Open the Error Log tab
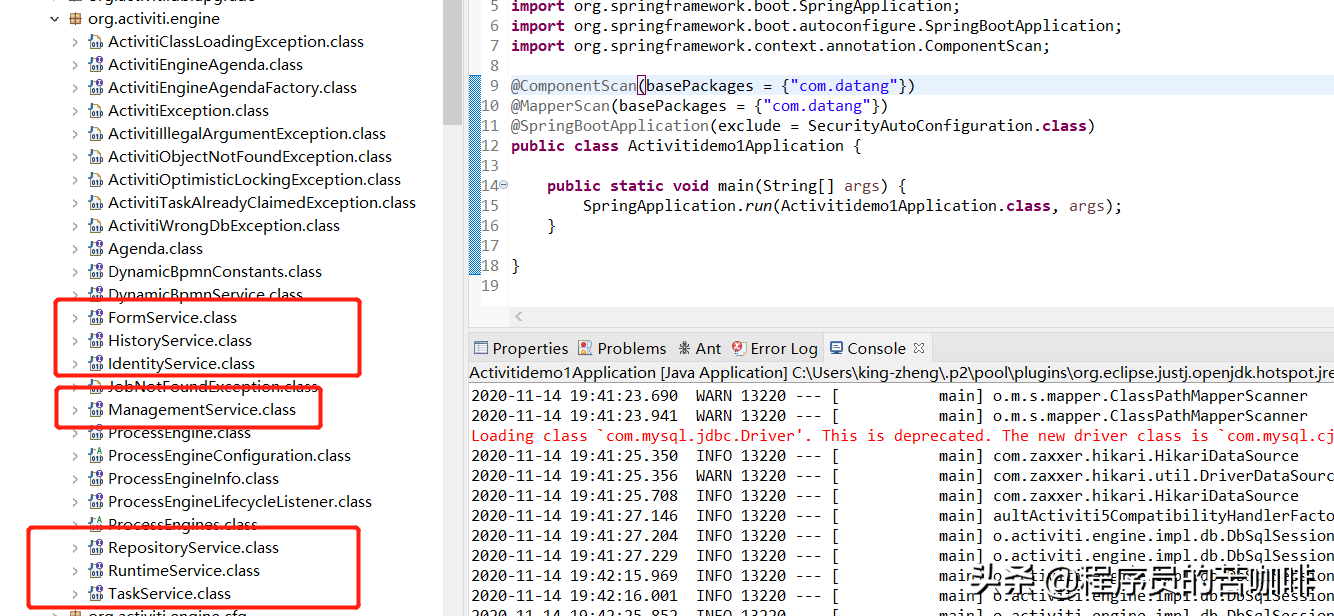Screen dimensions: 1334x616 [783, 348]
